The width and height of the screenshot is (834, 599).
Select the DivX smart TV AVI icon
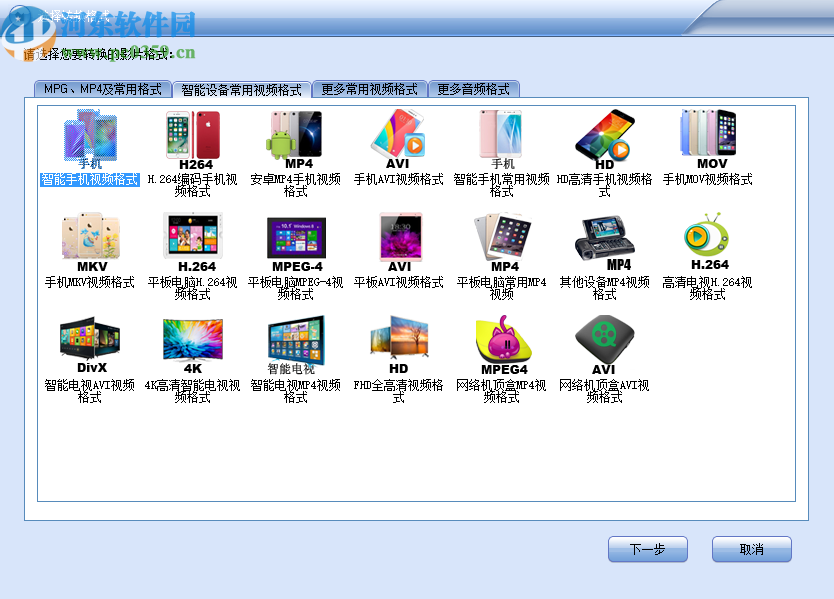pyautogui.click(x=90, y=345)
